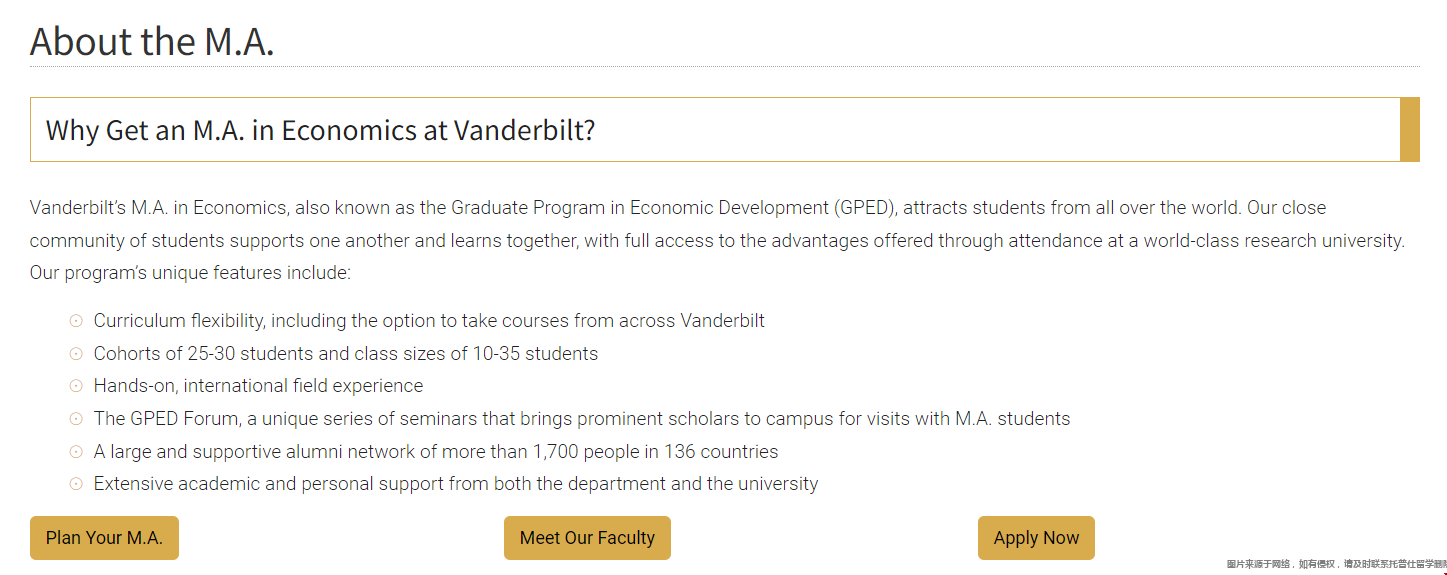
Task: Click the 1,700 people in 136 countries line
Action: pyautogui.click(x=436, y=451)
